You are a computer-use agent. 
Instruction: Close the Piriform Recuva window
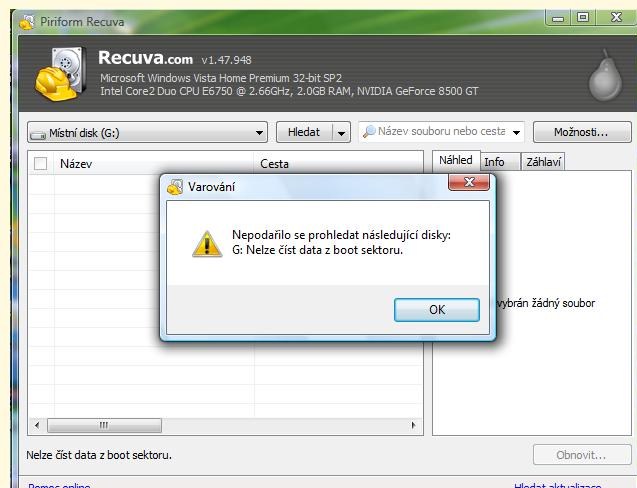pos(616,17)
